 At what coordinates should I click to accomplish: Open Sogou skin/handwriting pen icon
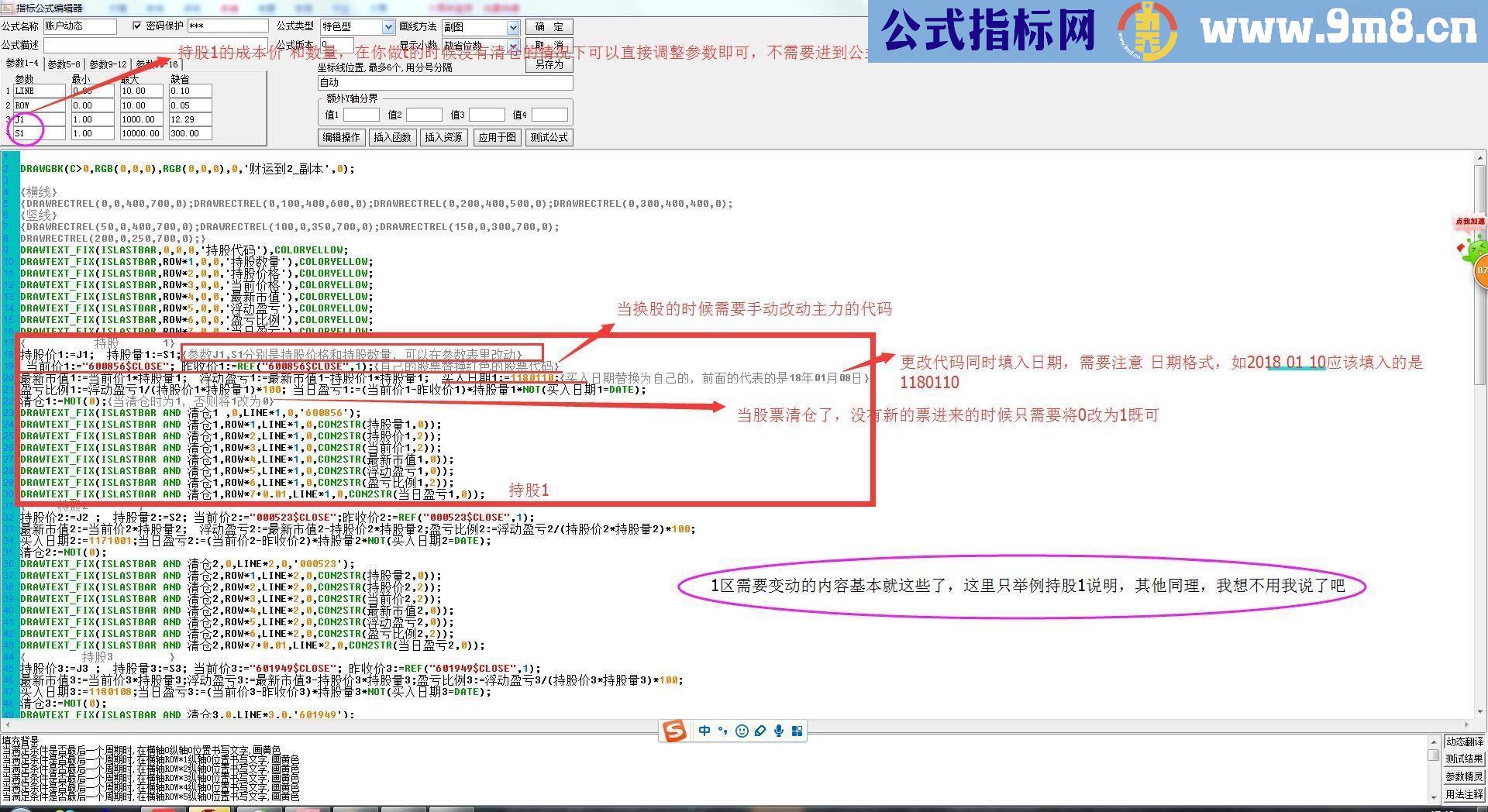[760, 731]
